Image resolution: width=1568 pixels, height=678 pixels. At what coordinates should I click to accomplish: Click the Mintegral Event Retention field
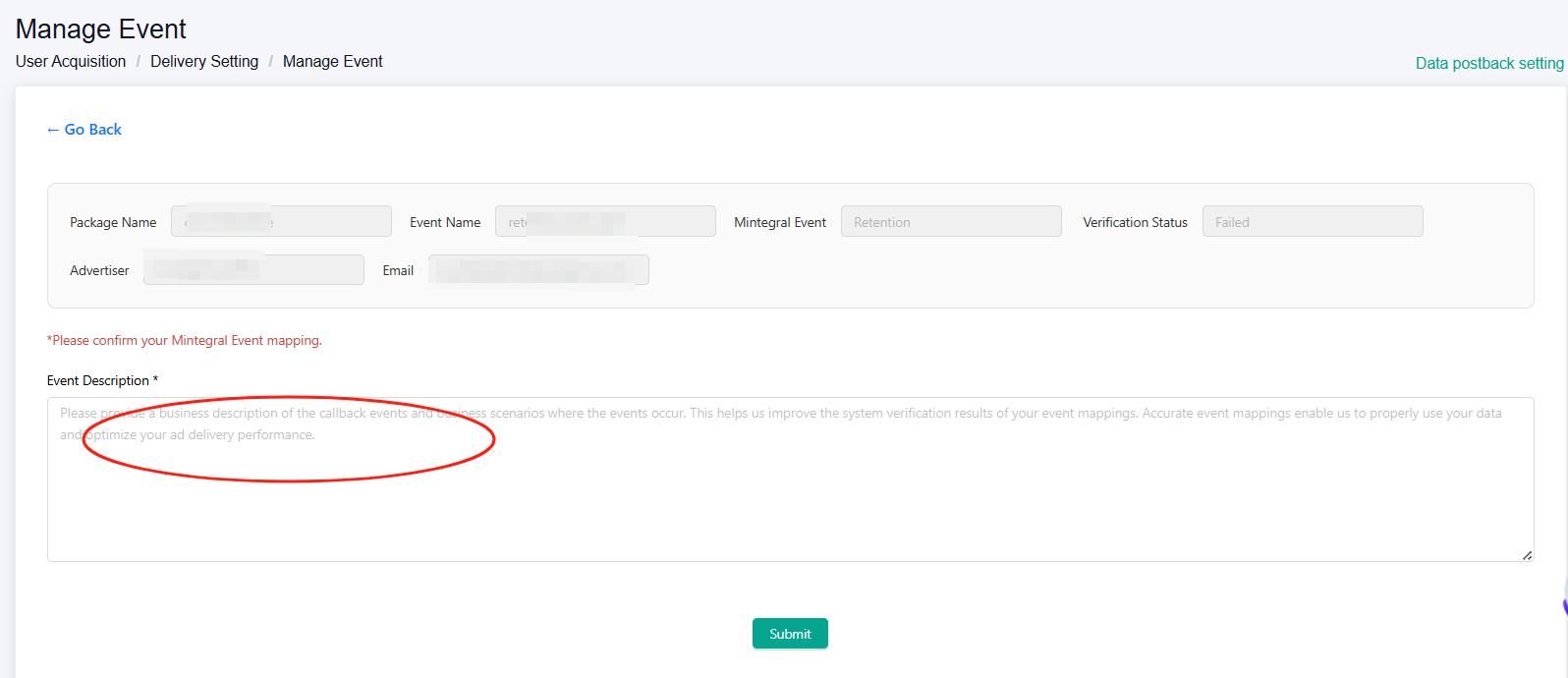tap(951, 221)
